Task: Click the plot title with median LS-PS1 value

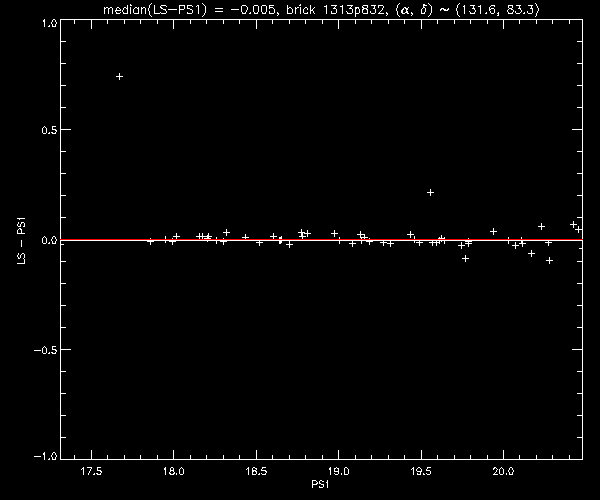Action: pyautogui.click(x=321, y=10)
